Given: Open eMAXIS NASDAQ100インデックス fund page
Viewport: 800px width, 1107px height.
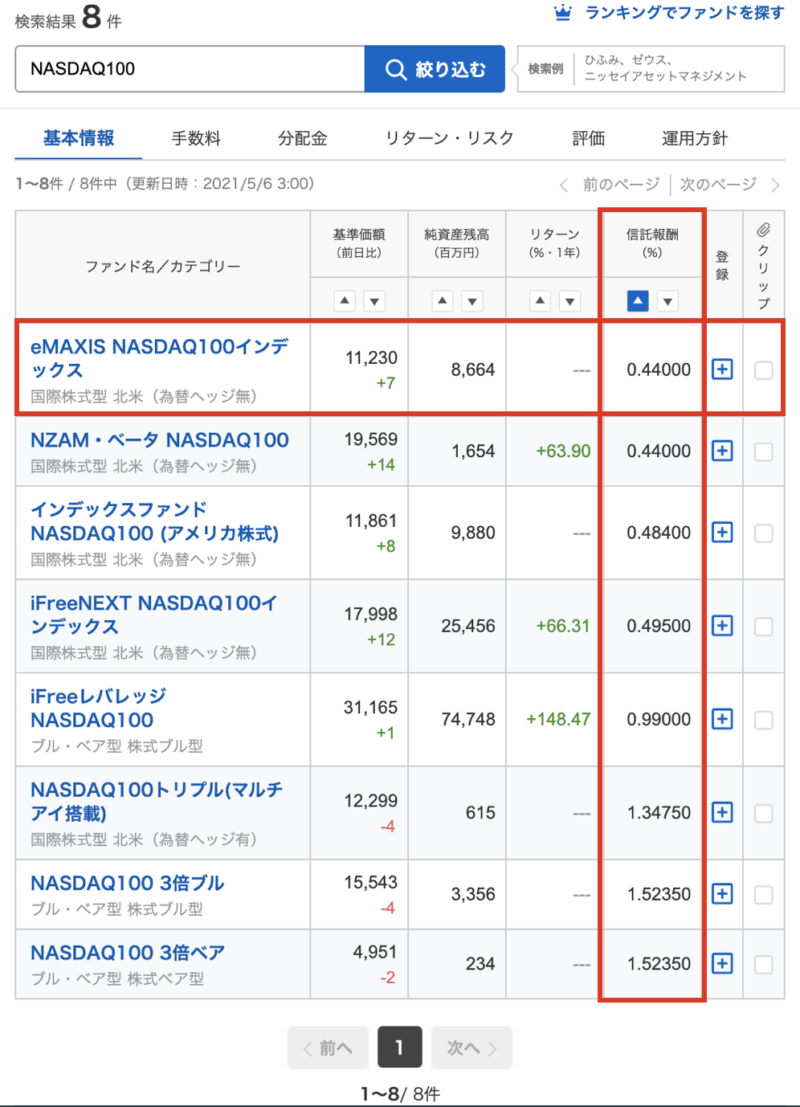Looking at the screenshot, I should [x=160, y=358].
